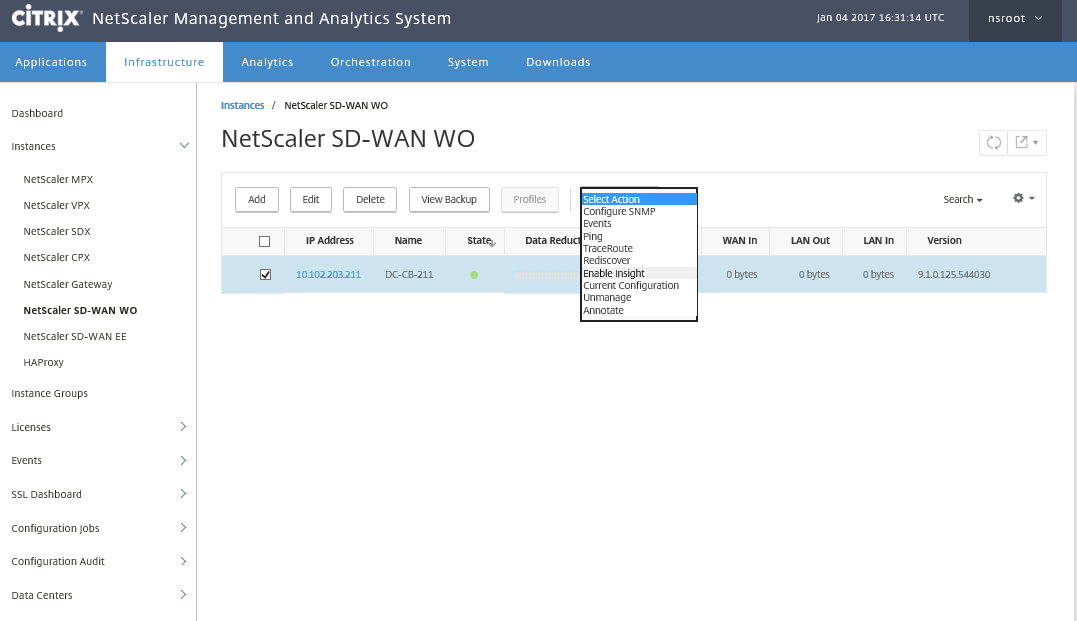This screenshot has width=1077, height=621.
Task: Open the HAProxy sidebar item
Action: tap(43, 363)
